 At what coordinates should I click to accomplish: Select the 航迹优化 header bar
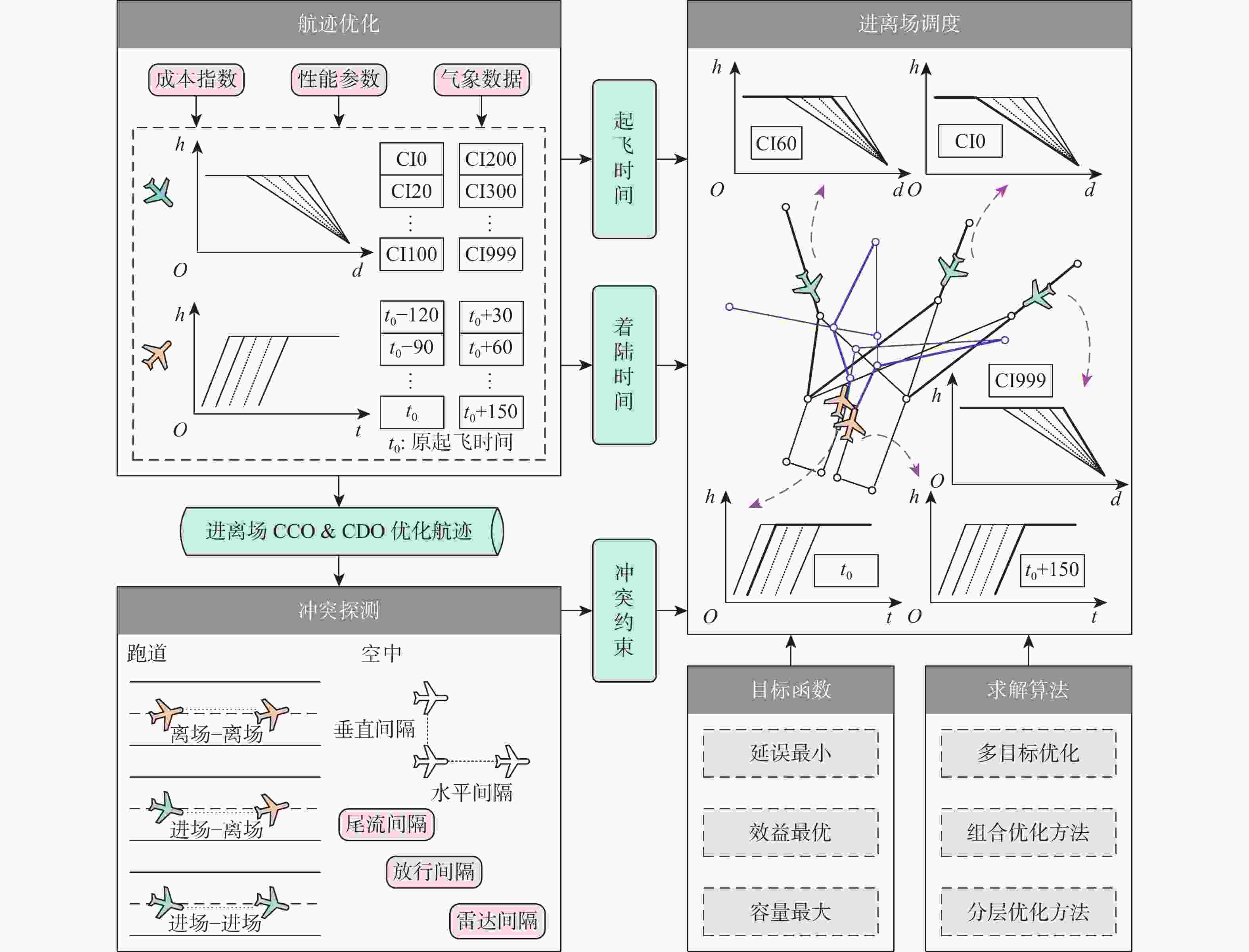(x=339, y=24)
